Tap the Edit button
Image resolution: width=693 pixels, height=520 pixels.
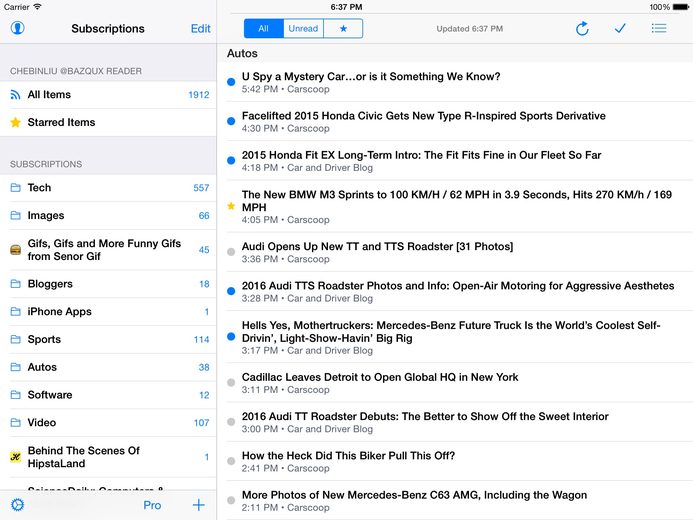point(201,28)
